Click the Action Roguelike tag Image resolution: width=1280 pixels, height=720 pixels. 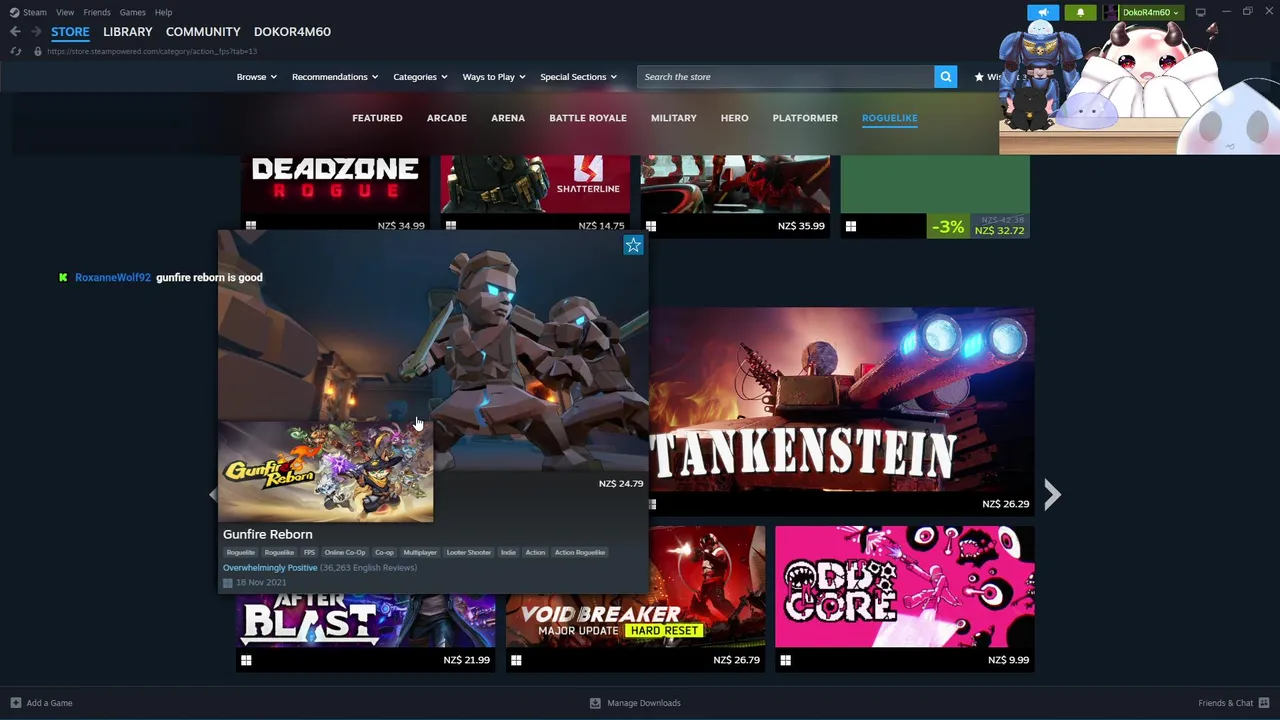(580, 552)
